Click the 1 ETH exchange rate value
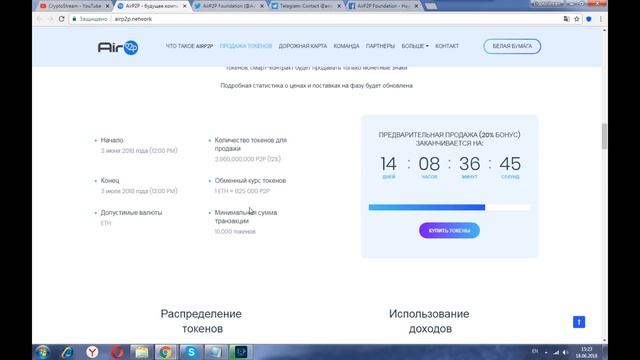 pyautogui.click(x=242, y=191)
